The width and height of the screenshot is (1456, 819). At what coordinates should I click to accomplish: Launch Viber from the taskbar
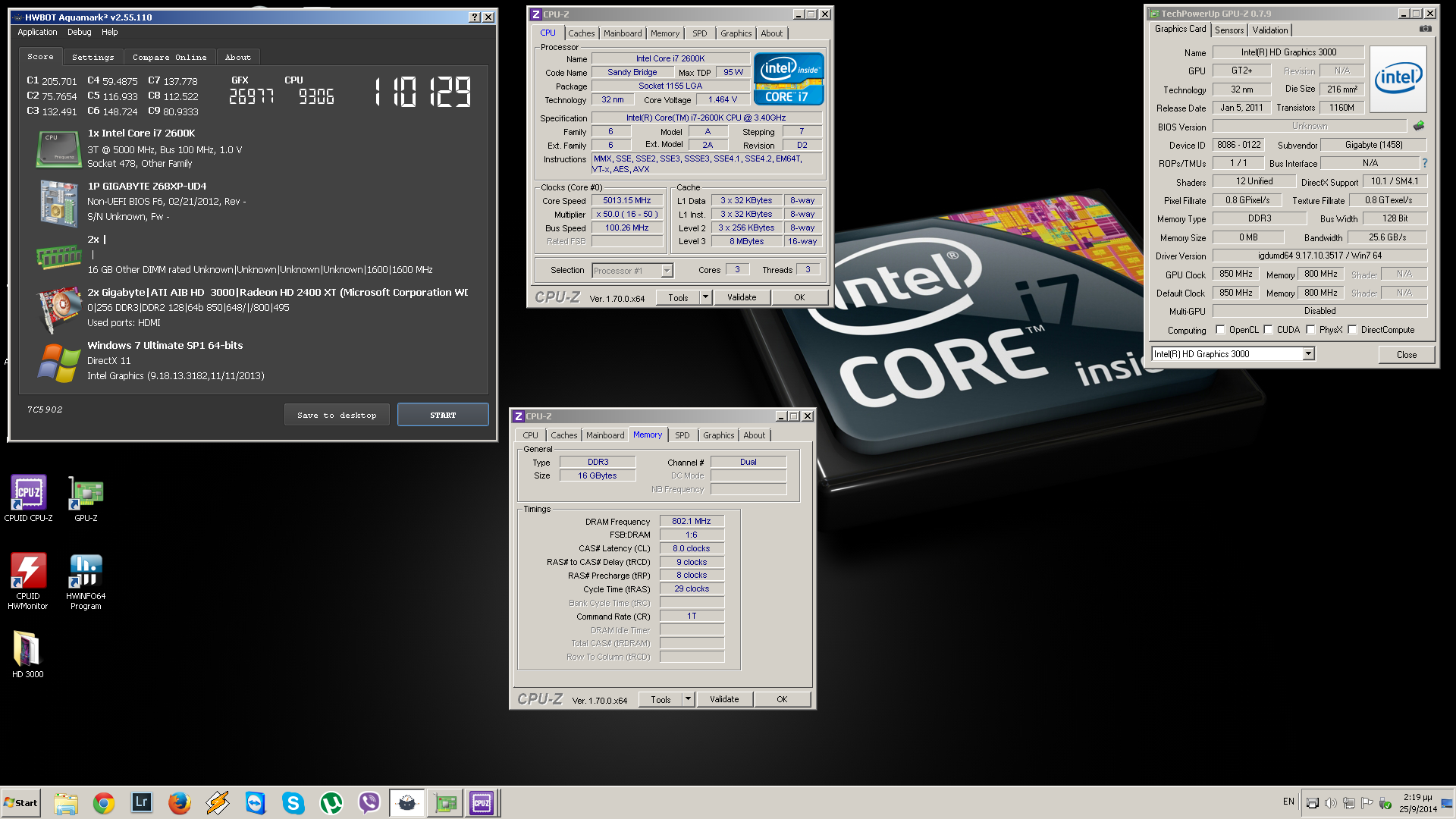click(x=369, y=802)
